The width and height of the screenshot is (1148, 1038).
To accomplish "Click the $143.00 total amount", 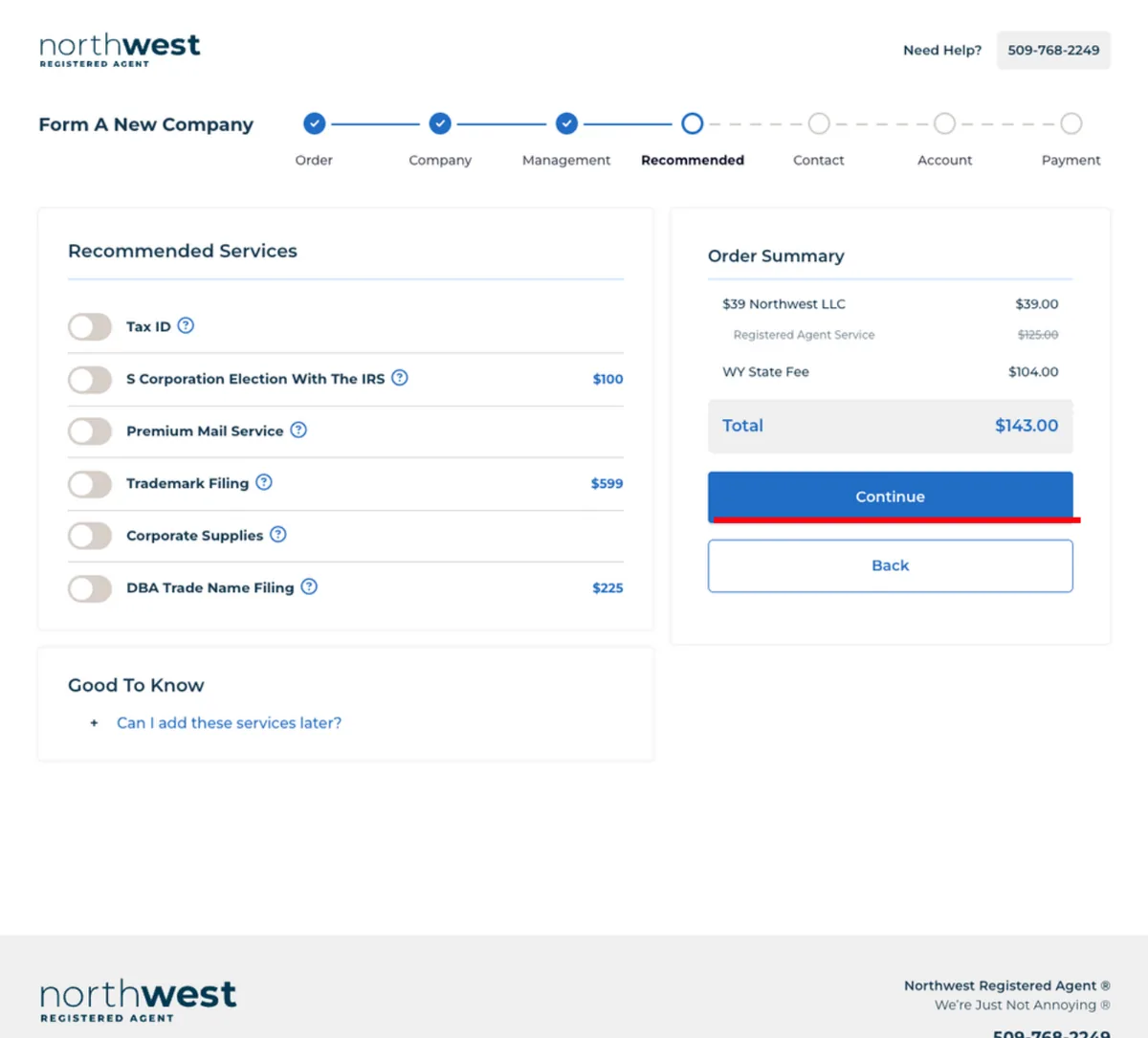I will (x=1027, y=426).
